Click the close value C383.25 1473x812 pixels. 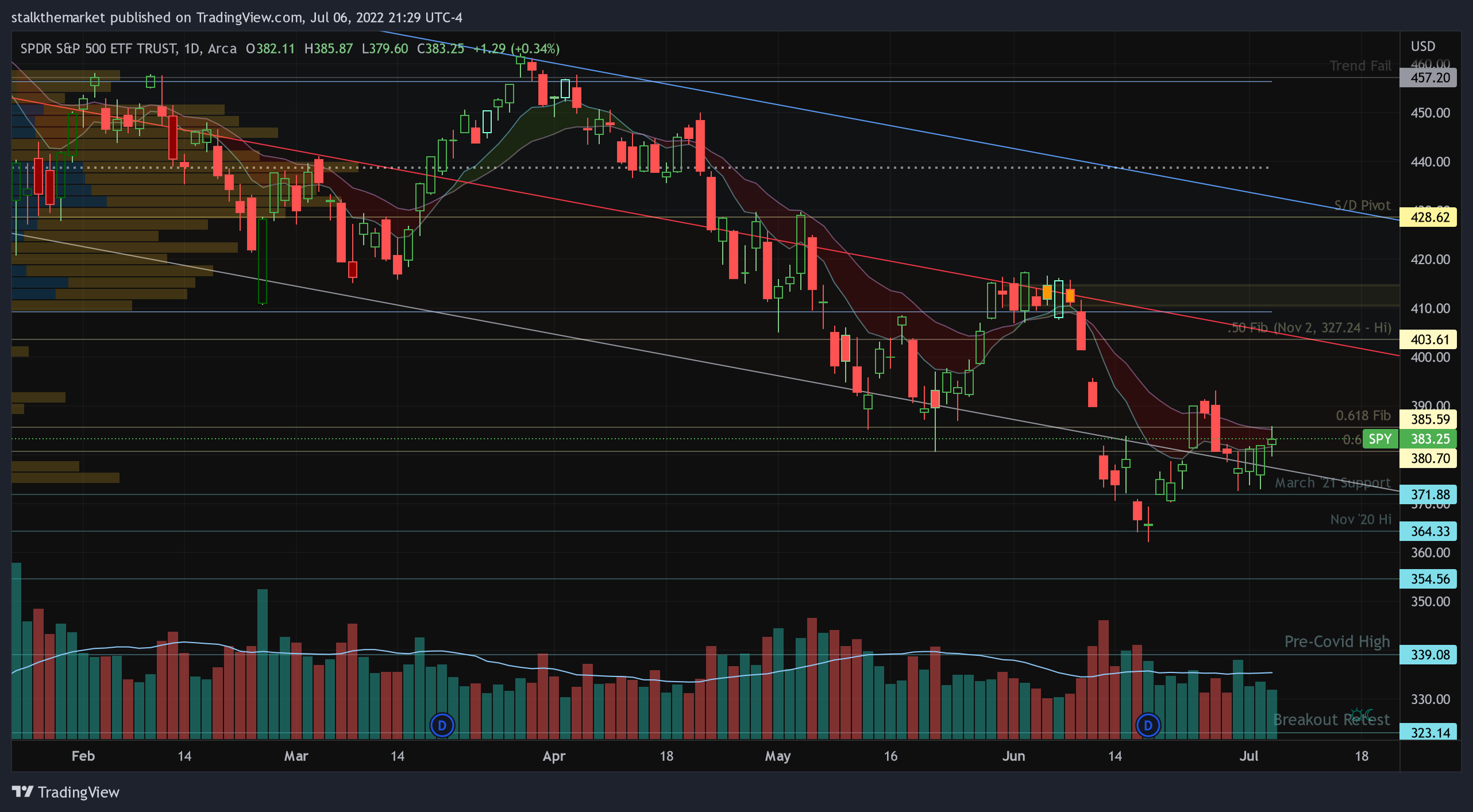click(x=440, y=48)
